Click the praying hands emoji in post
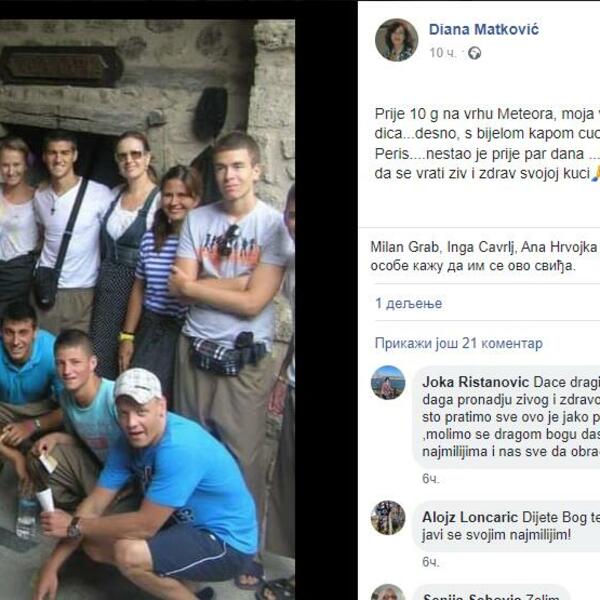600x600 pixels. coord(596,173)
